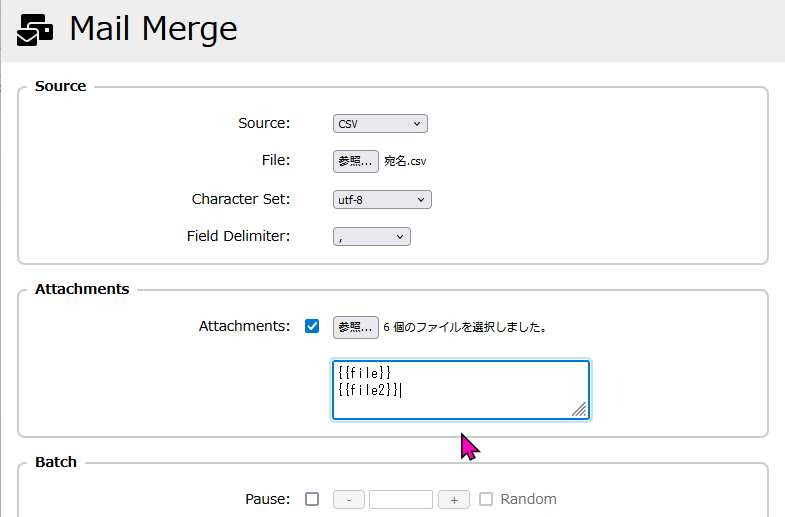Click the Character Set label
Viewport: 785px width, 517px height.
pos(241,199)
